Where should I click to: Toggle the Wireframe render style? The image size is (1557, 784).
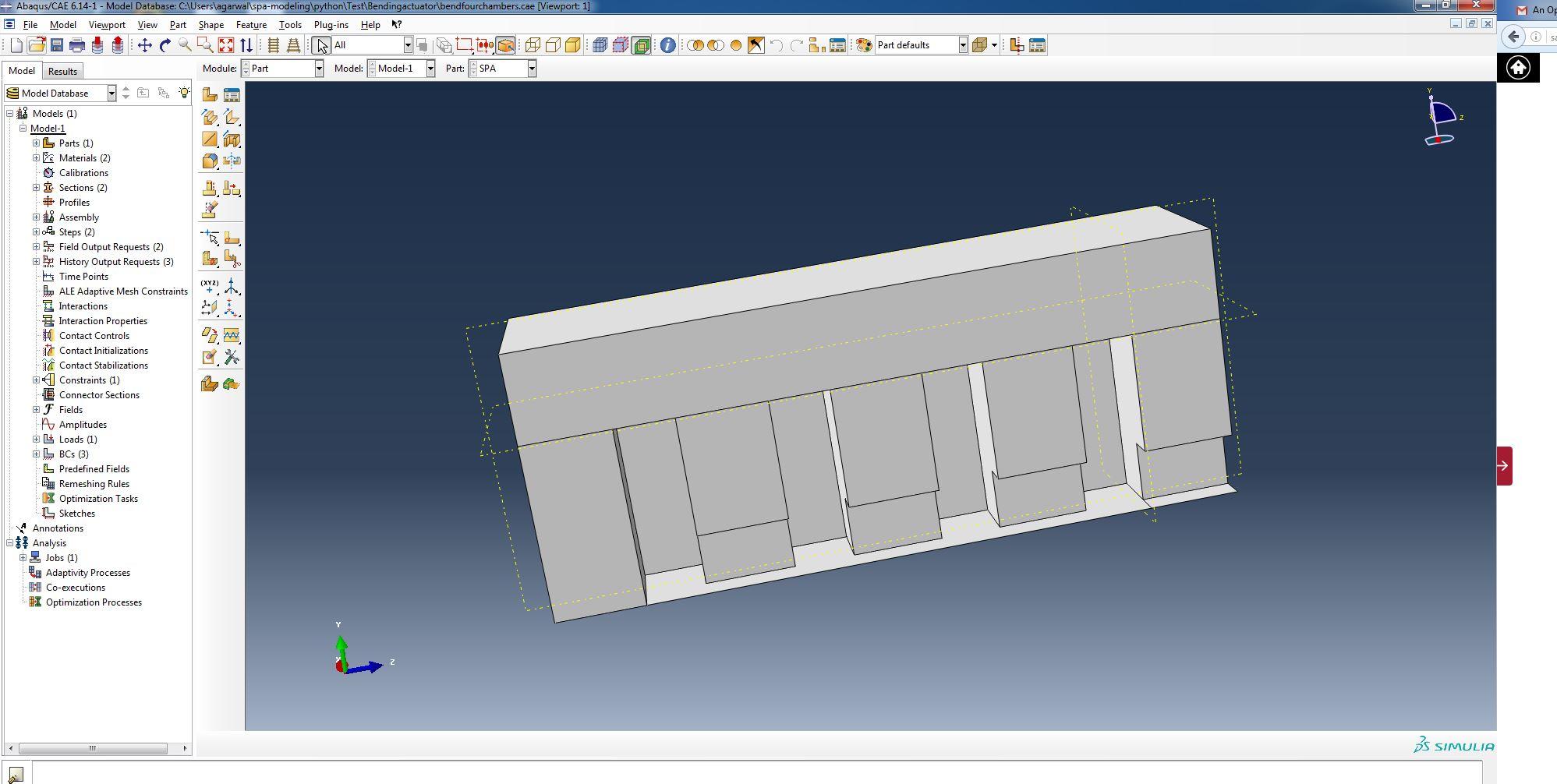pyautogui.click(x=533, y=45)
